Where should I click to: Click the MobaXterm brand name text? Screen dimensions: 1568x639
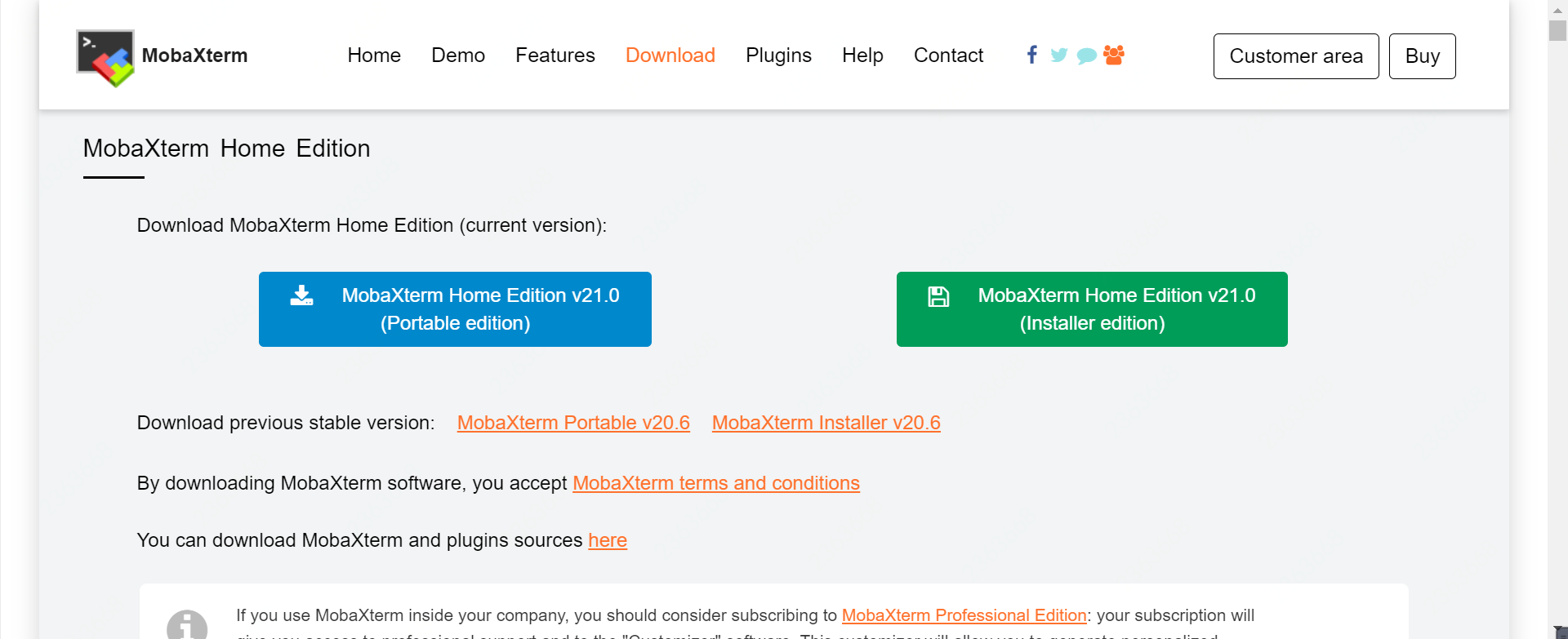pyautogui.click(x=194, y=55)
